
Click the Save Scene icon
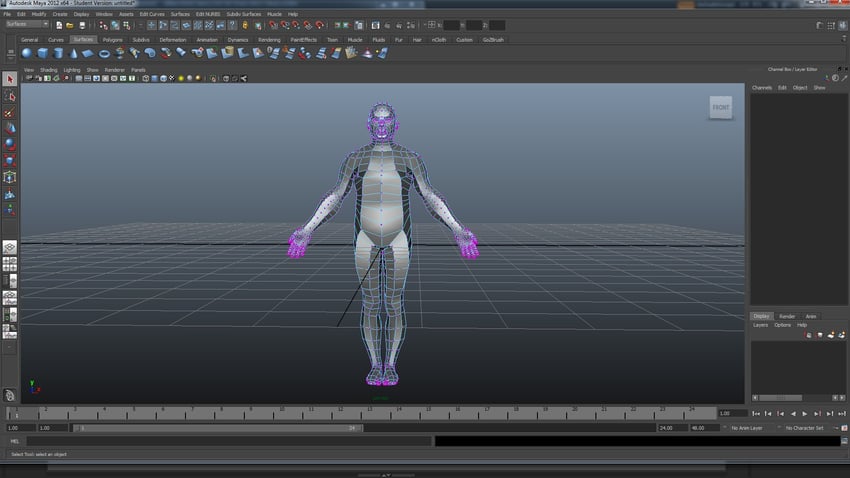pyautogui.click(x=82, y=25)
